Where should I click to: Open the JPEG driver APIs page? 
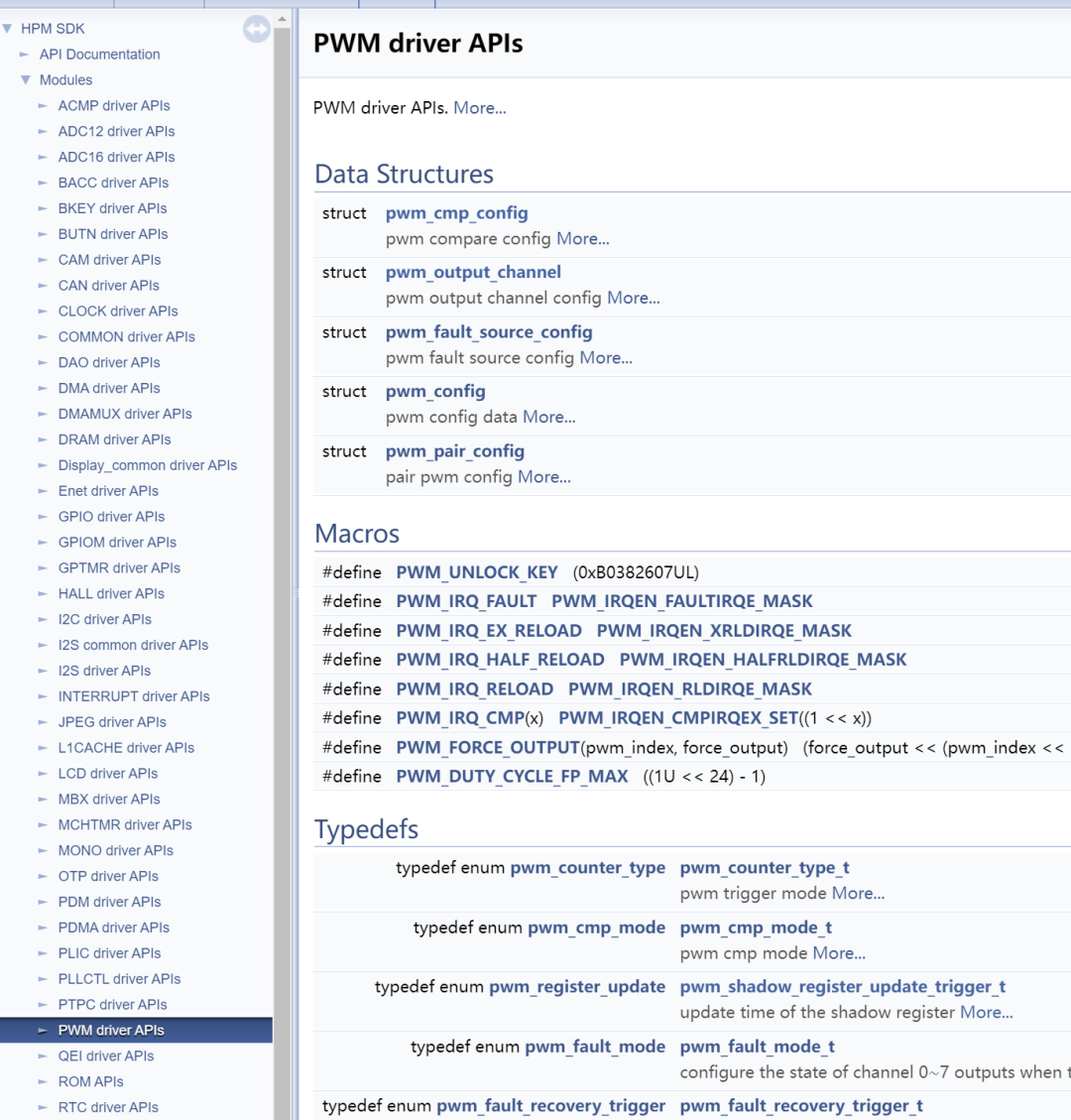pyautogui.click(x=111, y=721)
